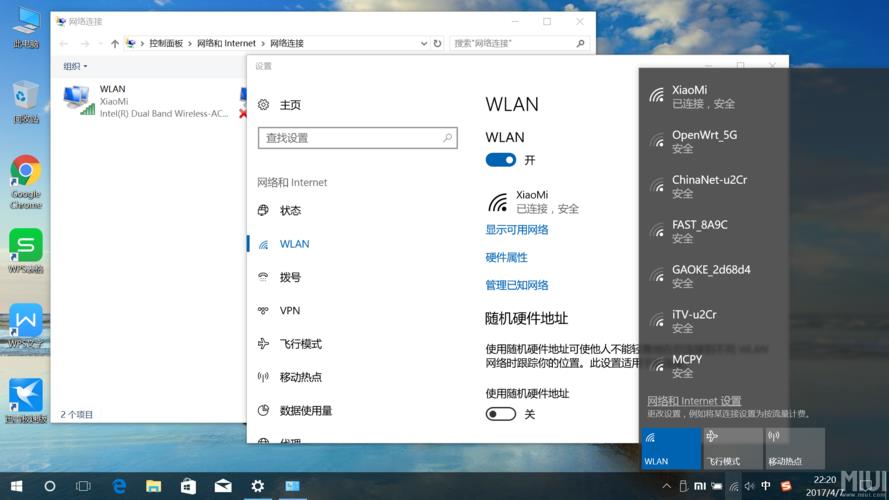Click Hardware properties link
The image size is (889, 500).
[506, 257]
